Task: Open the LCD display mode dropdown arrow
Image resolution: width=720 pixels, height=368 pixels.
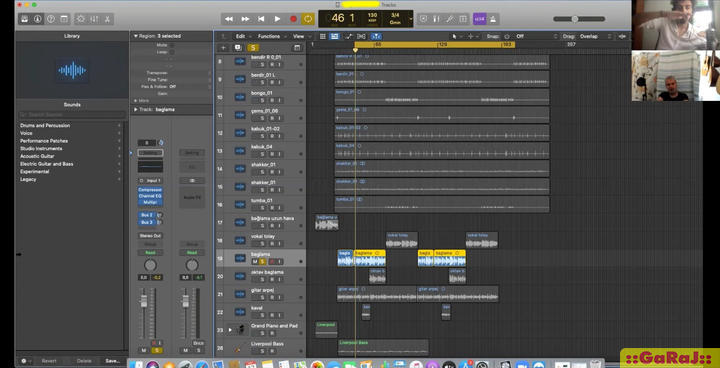Action: [x=411, y=19]
